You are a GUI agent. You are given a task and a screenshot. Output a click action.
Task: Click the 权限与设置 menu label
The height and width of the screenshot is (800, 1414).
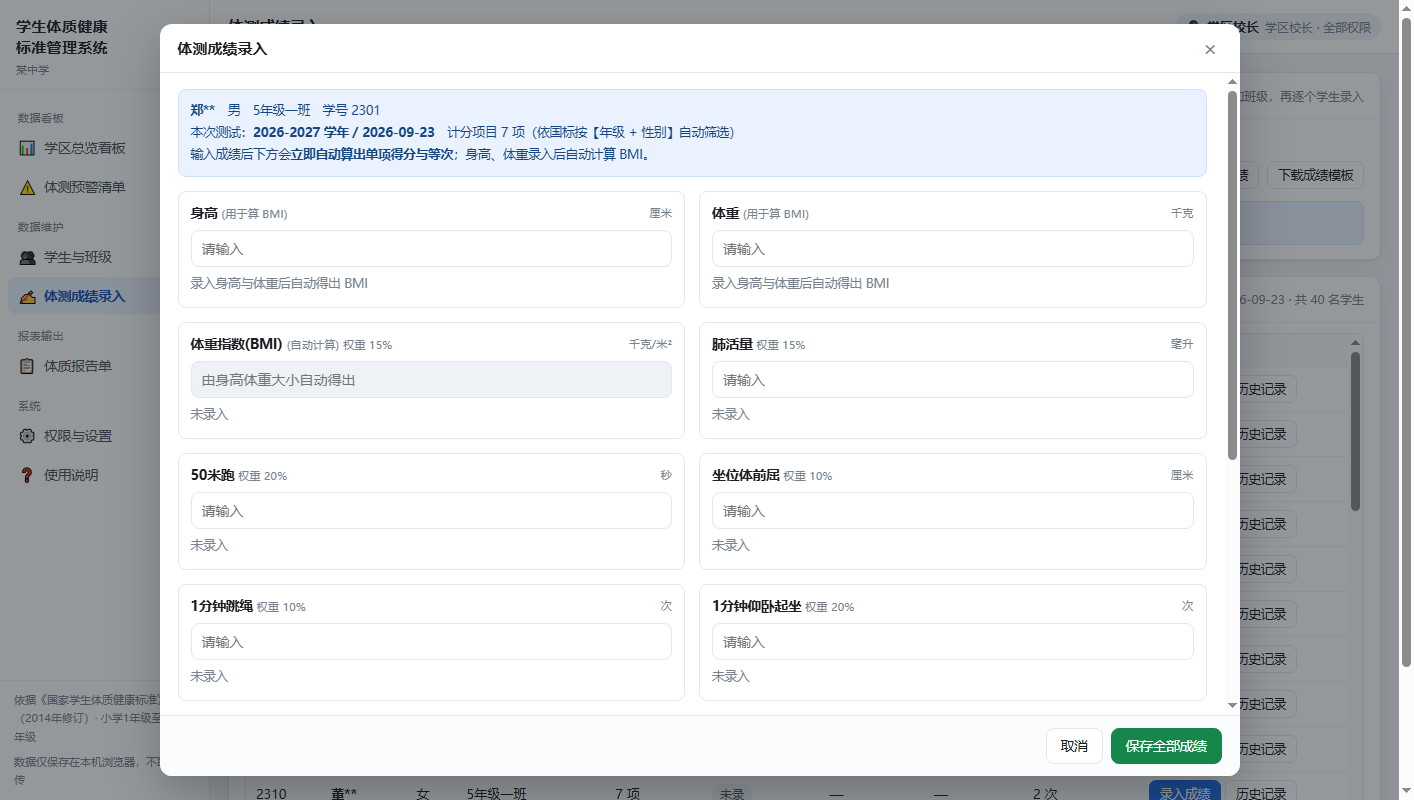pyautogui.click(x=78, y=436)
